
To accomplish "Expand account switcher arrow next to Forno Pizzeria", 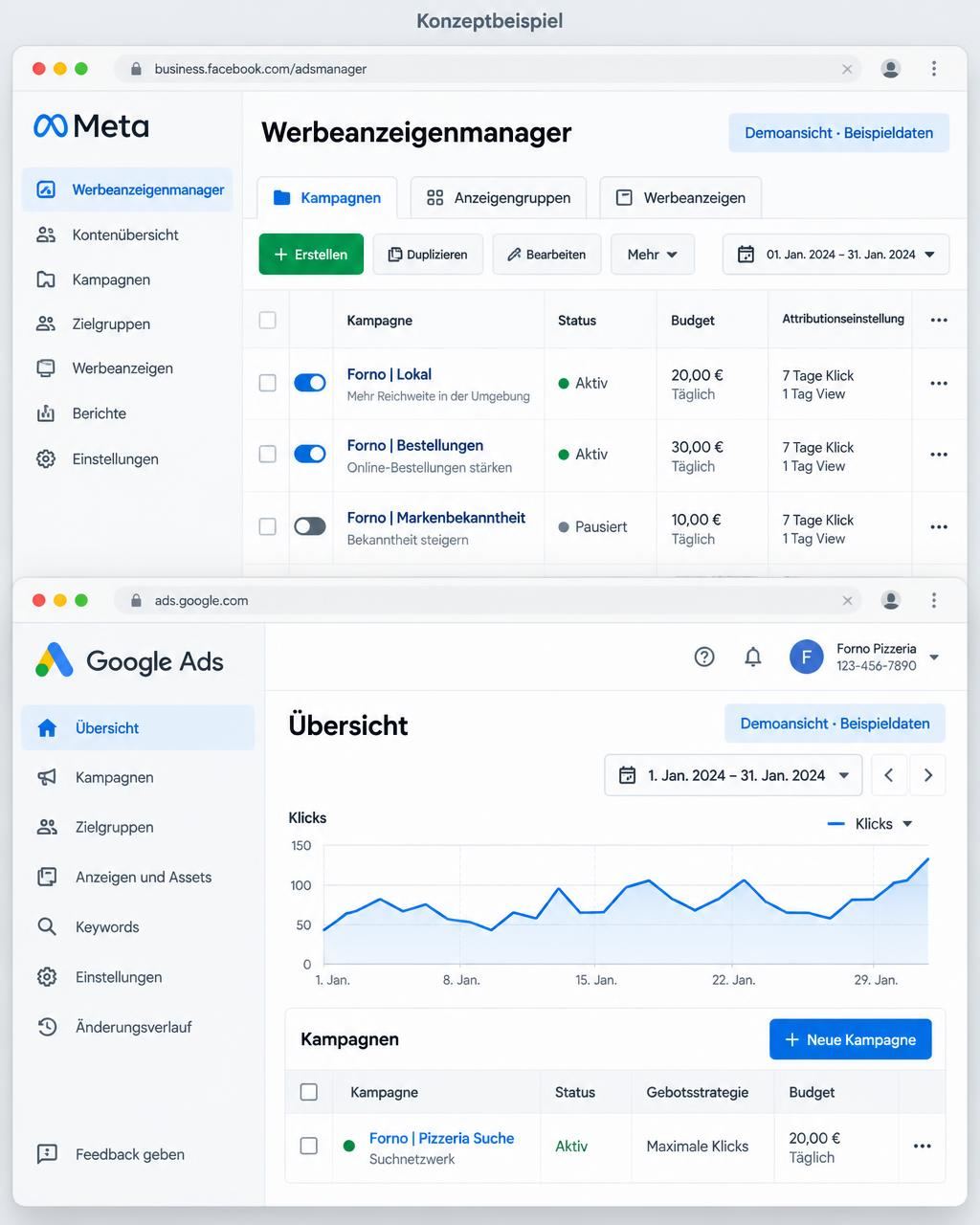I will [x=934, y=657].
